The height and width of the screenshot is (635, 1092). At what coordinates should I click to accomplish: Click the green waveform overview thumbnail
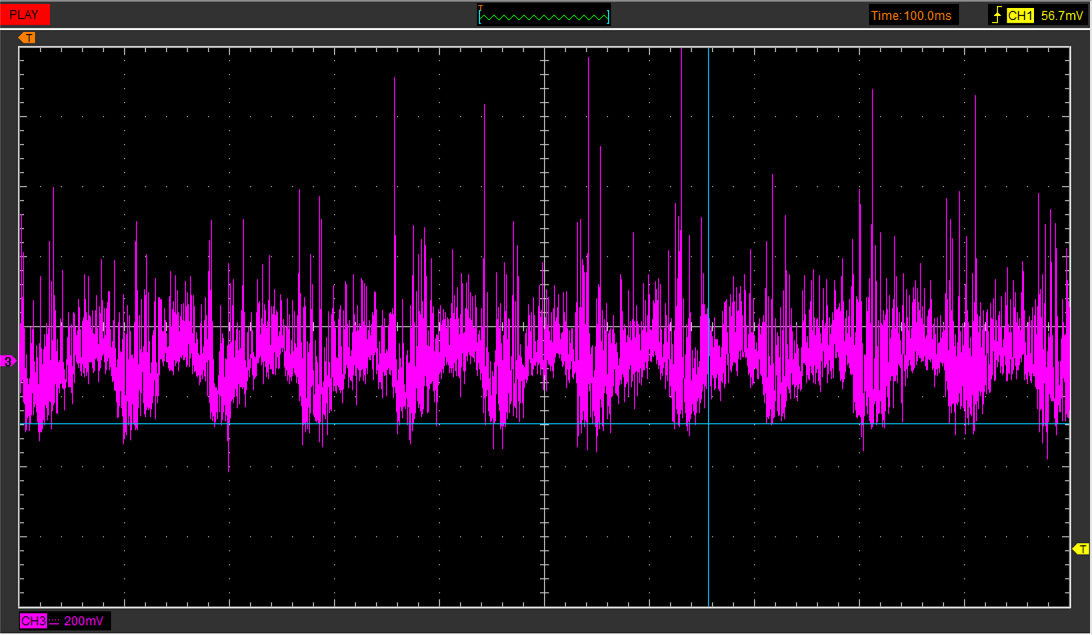point(544,16)
